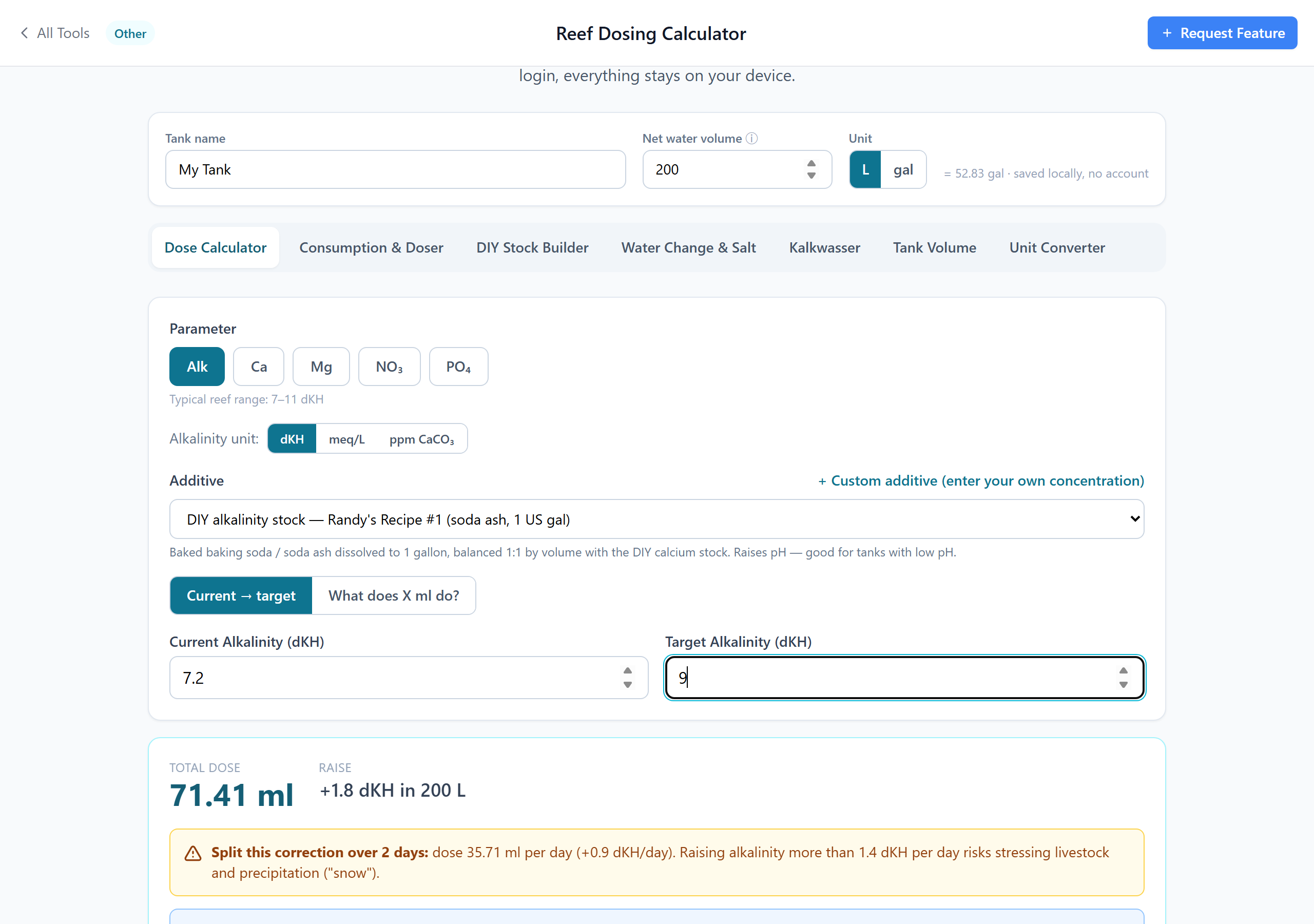Set alkalinity unit to dKH

(292, 439)
